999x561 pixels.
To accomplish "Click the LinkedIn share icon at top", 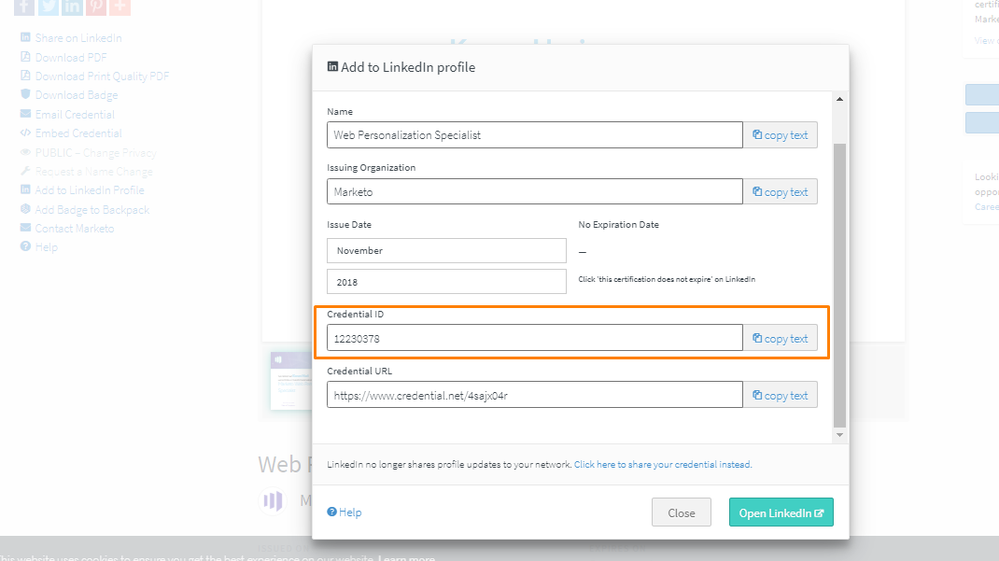I will click(72, 7).
